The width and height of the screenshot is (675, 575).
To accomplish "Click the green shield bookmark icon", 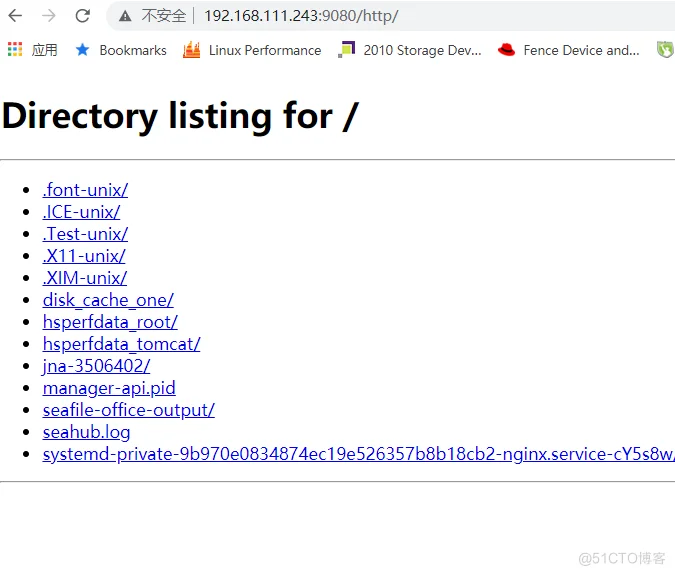I will pyautogui.click(x=666, y=49).
